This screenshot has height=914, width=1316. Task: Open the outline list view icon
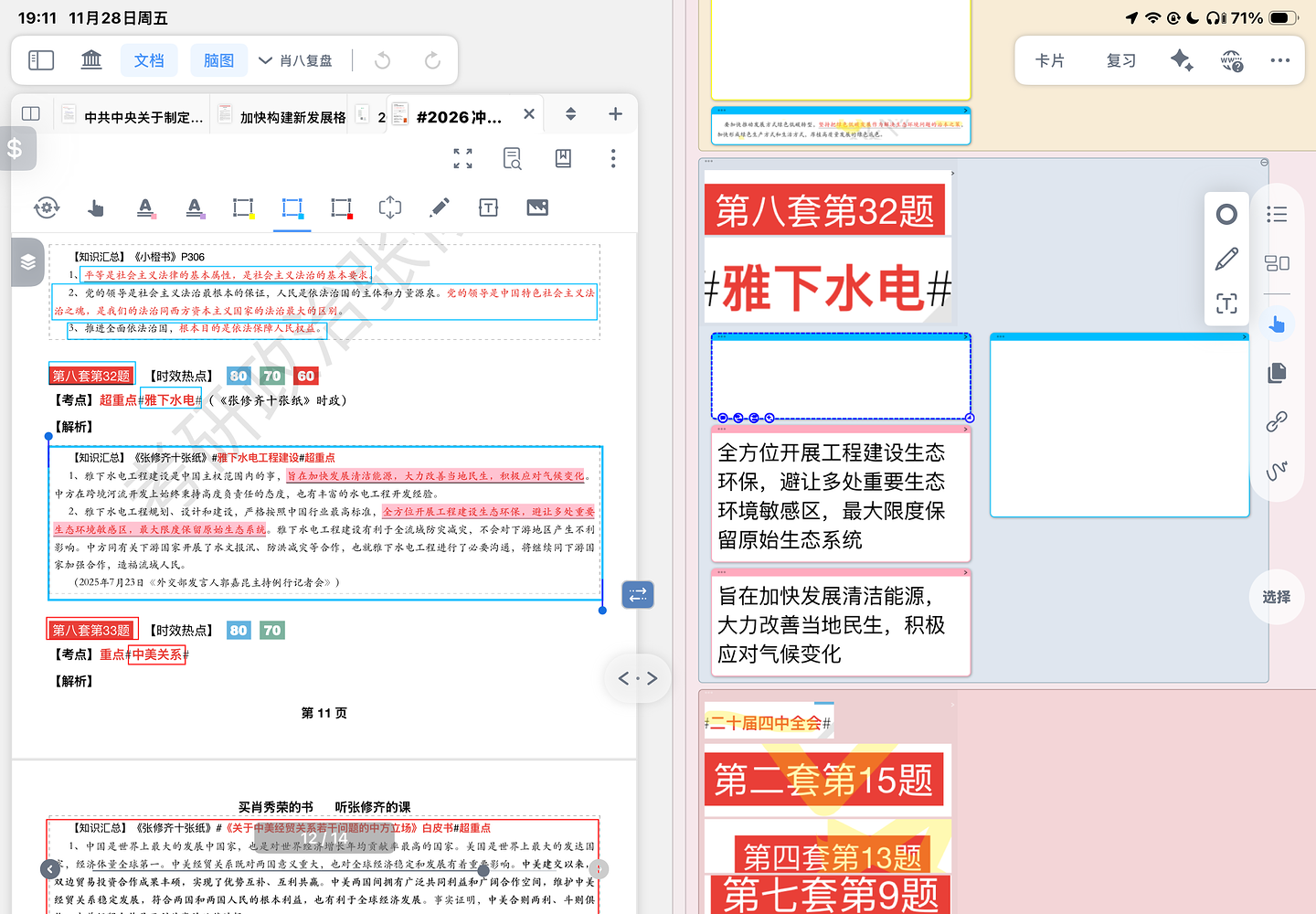1277,215
